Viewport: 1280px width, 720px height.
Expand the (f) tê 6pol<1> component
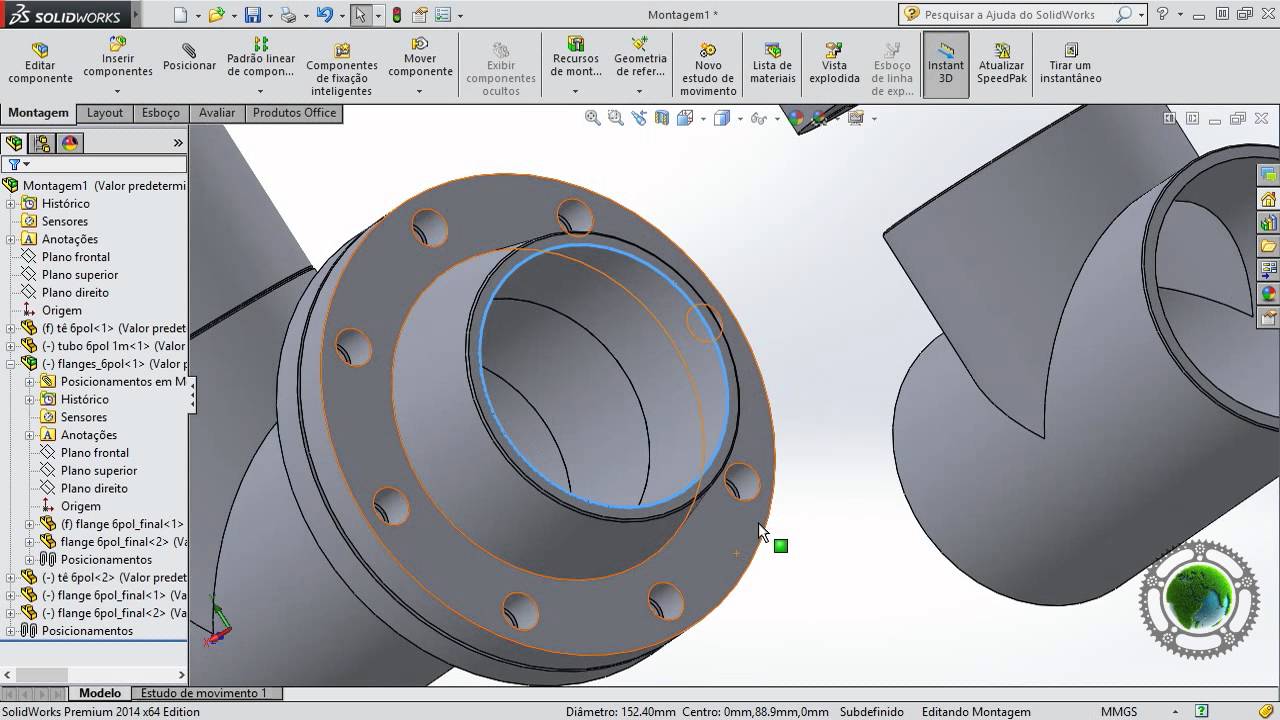[x=11, y=329]
